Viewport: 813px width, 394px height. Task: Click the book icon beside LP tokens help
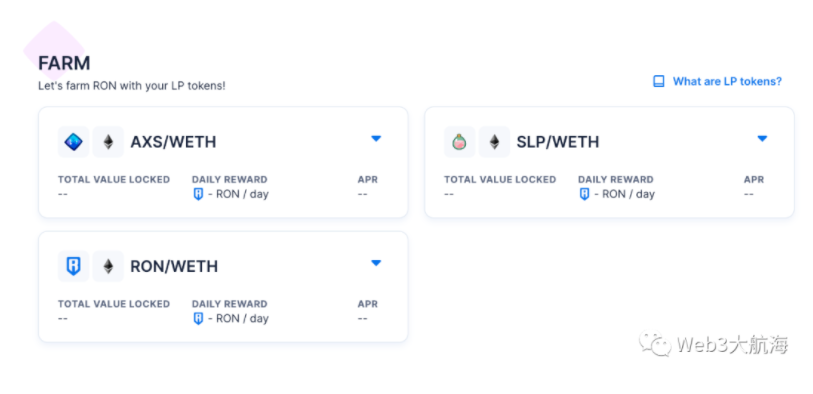tap(658, 81)
